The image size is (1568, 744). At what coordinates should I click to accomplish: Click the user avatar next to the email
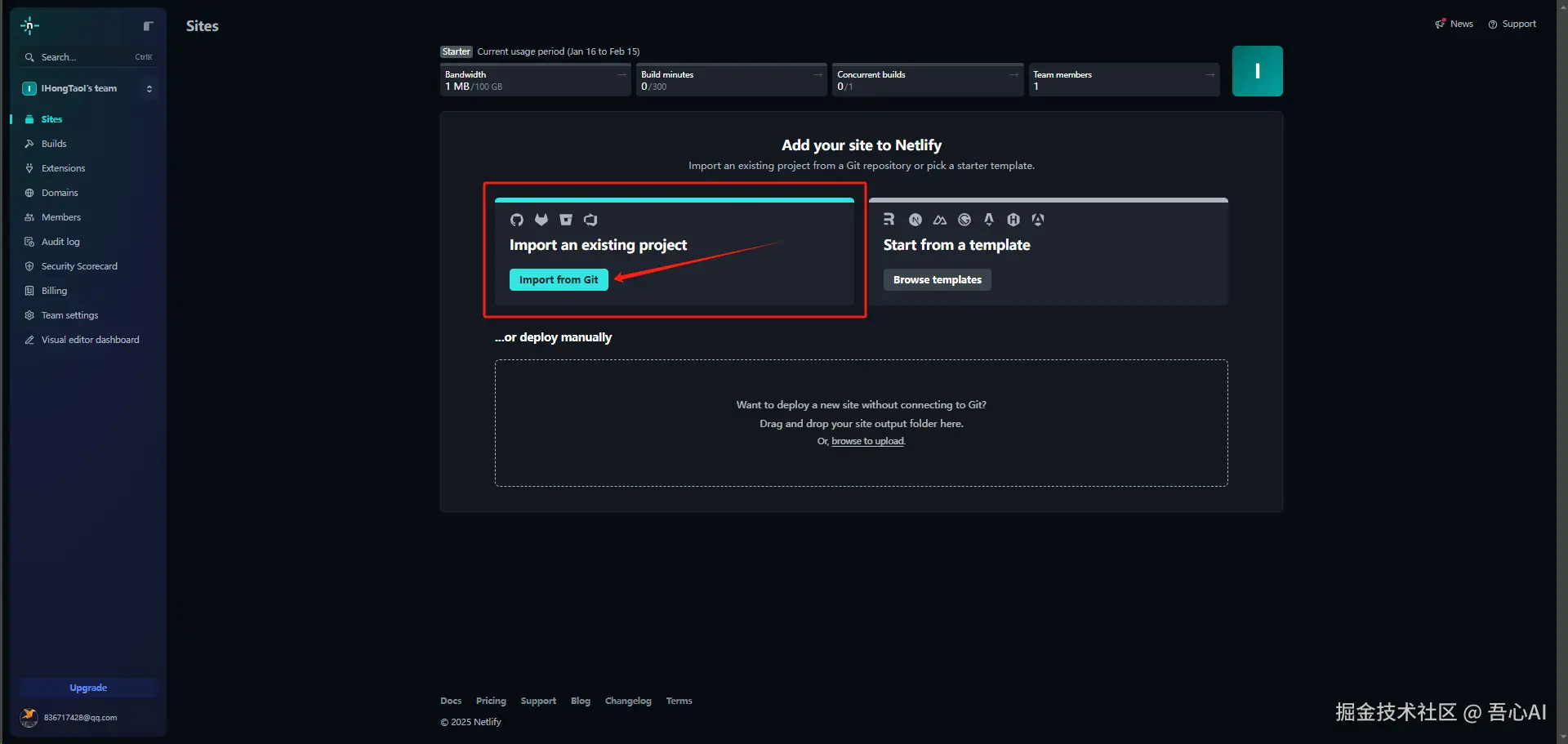29,718
